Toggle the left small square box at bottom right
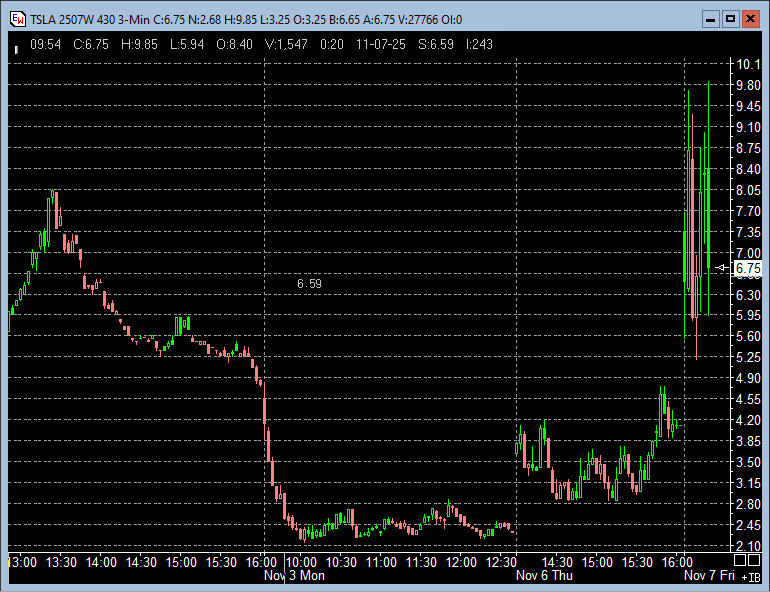 [x=741, y=561]
